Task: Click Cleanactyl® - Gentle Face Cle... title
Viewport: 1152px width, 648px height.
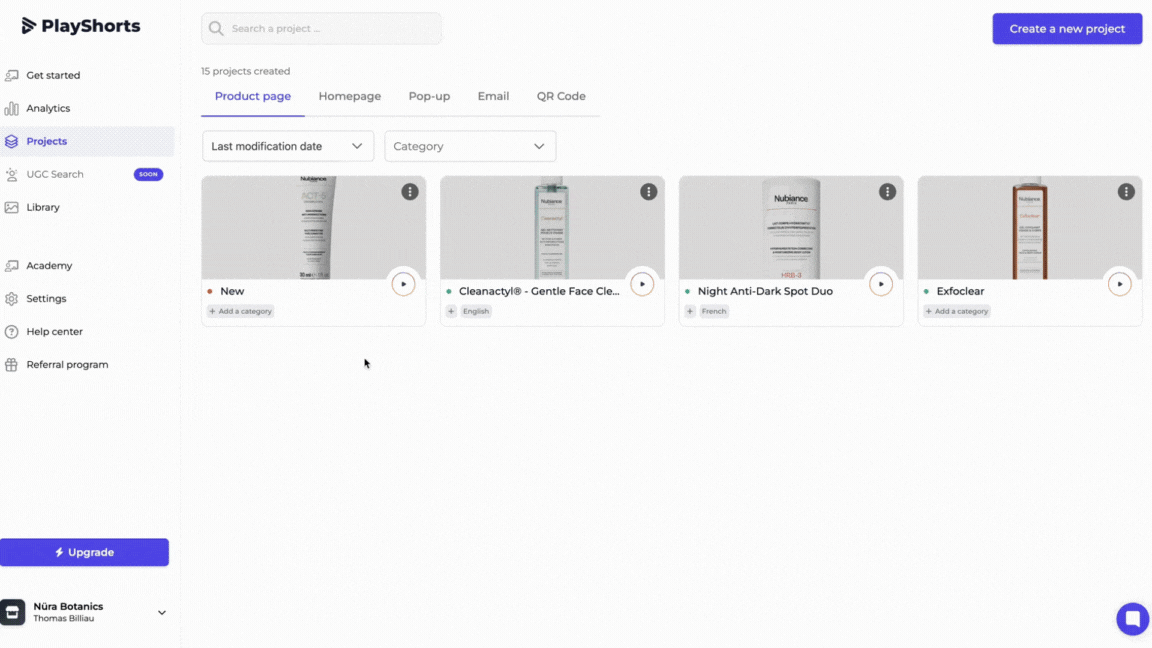Action: (x=539, y=291)
